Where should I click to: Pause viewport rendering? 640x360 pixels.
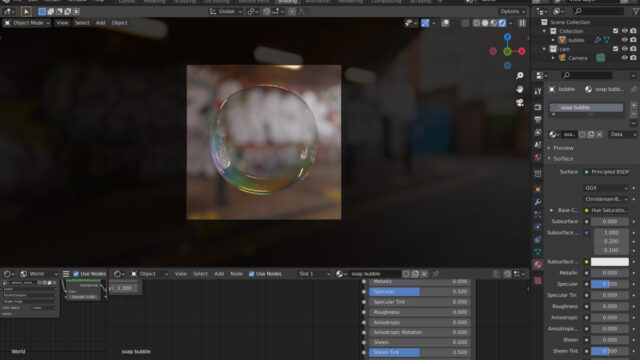[522, 23]
